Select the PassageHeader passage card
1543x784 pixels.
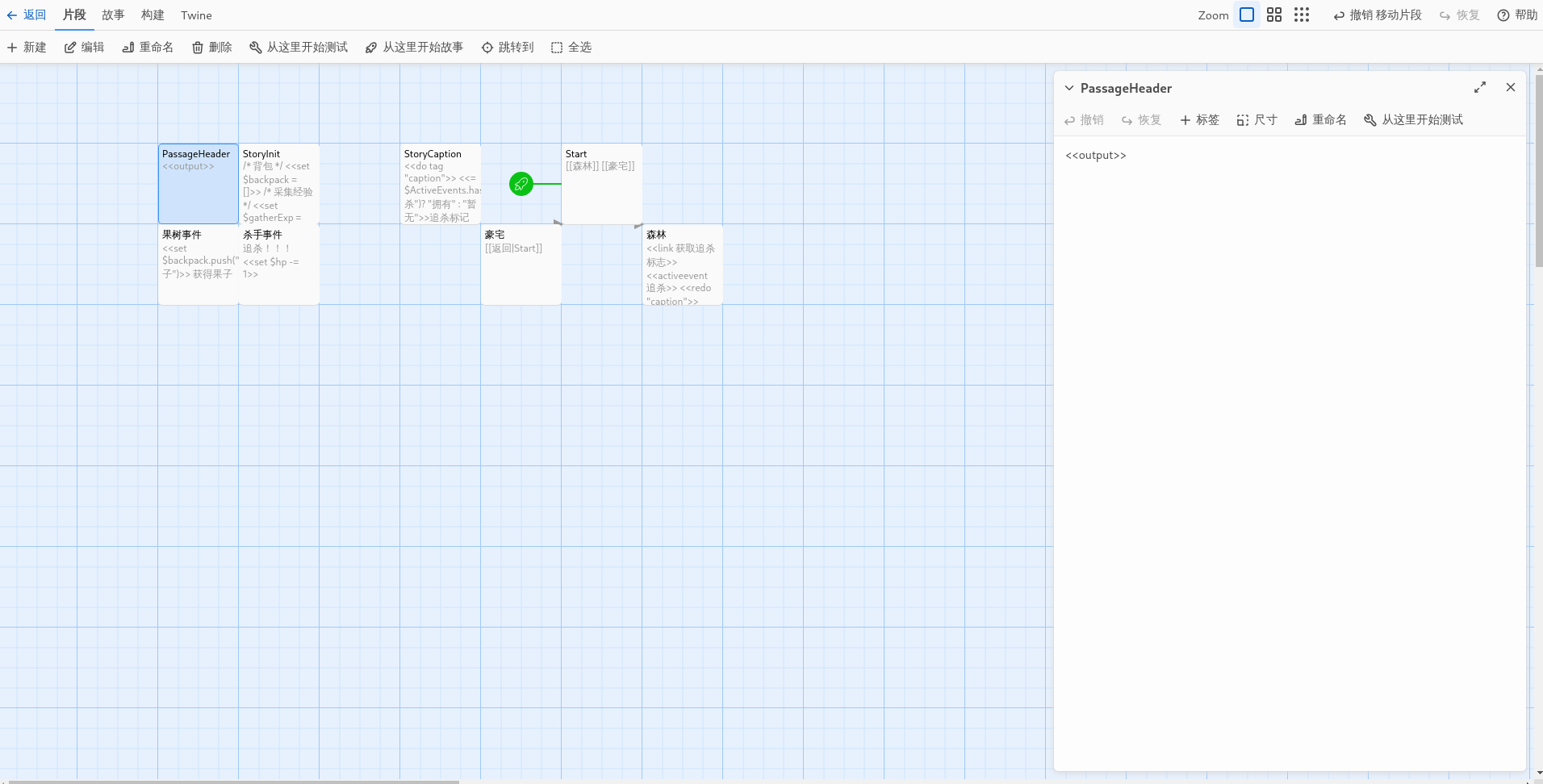pos(199,184)
